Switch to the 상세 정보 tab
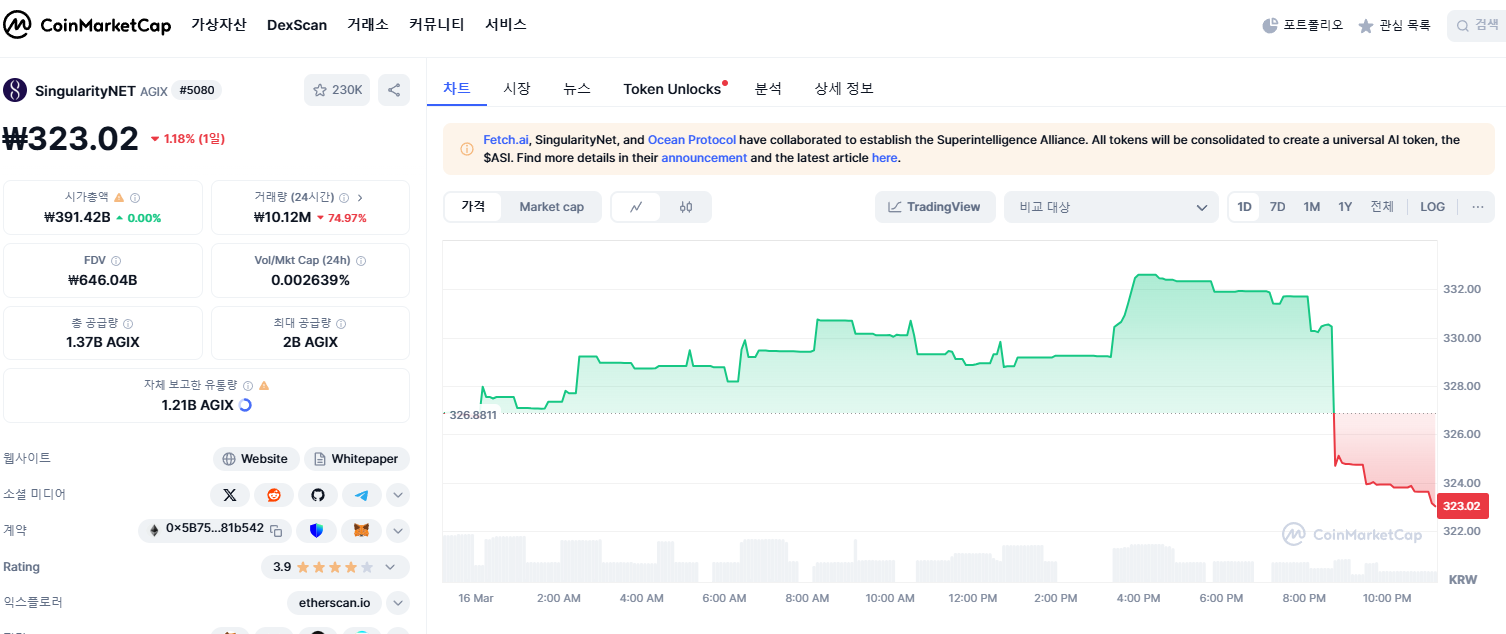 point(844,88)
